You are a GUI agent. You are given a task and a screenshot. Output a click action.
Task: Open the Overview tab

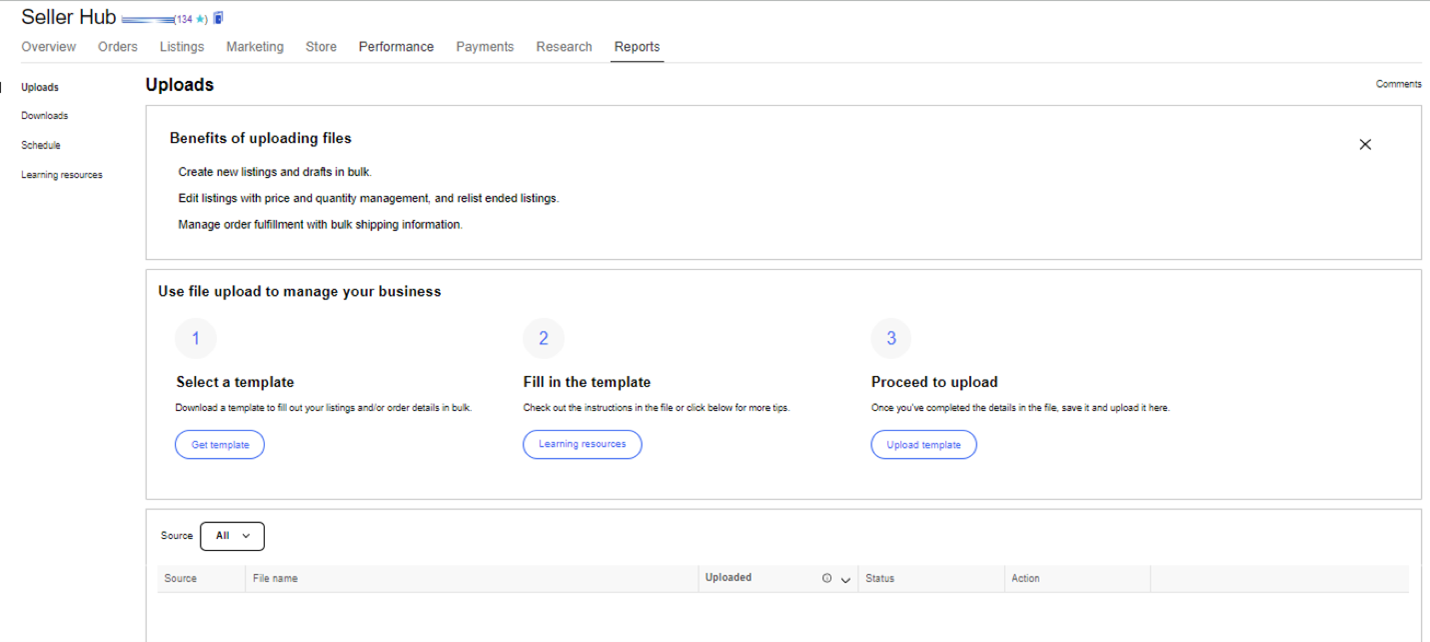click(48, 47)
